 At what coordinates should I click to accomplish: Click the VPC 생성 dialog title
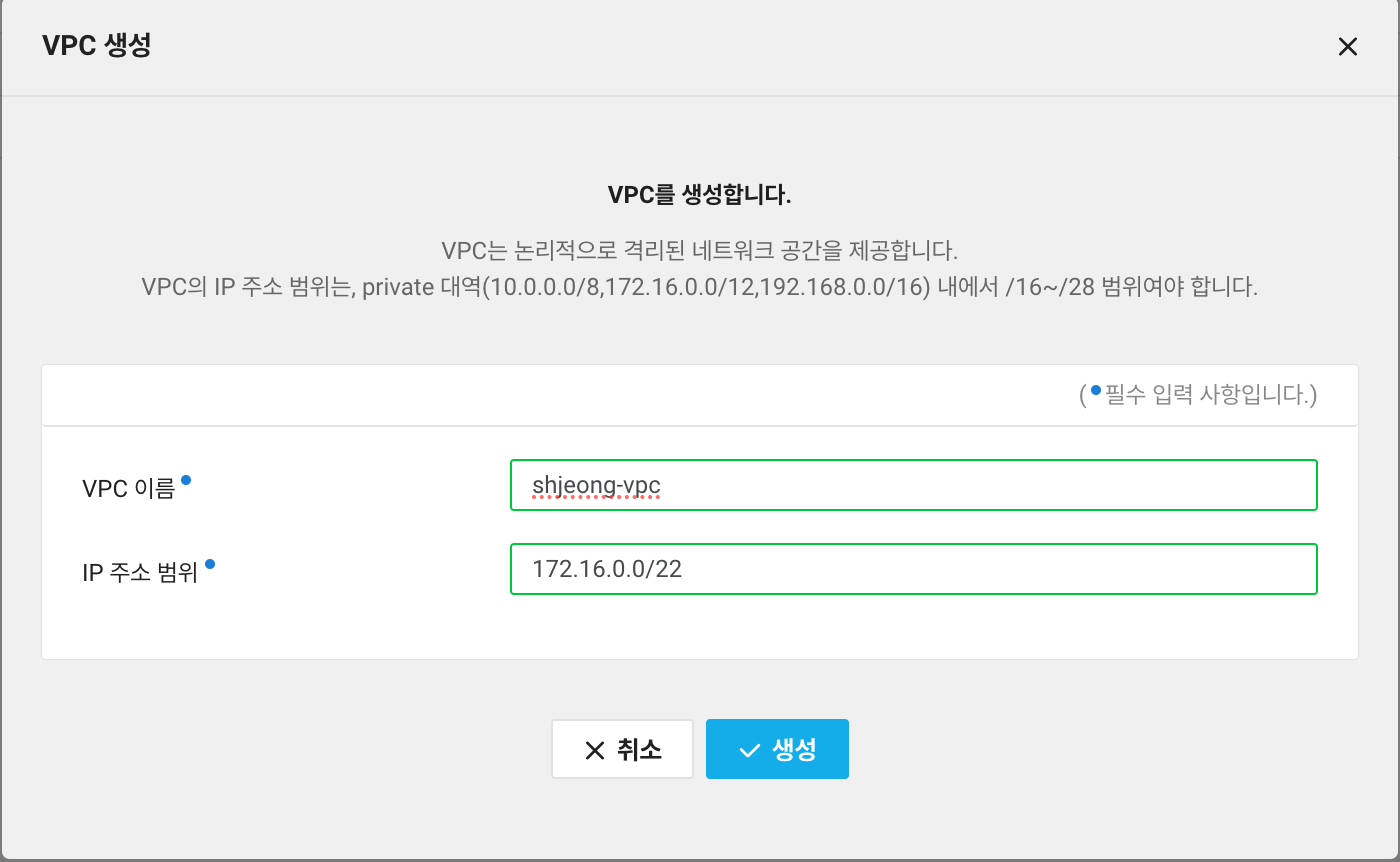pyautogui.click(x=95, y=46)
